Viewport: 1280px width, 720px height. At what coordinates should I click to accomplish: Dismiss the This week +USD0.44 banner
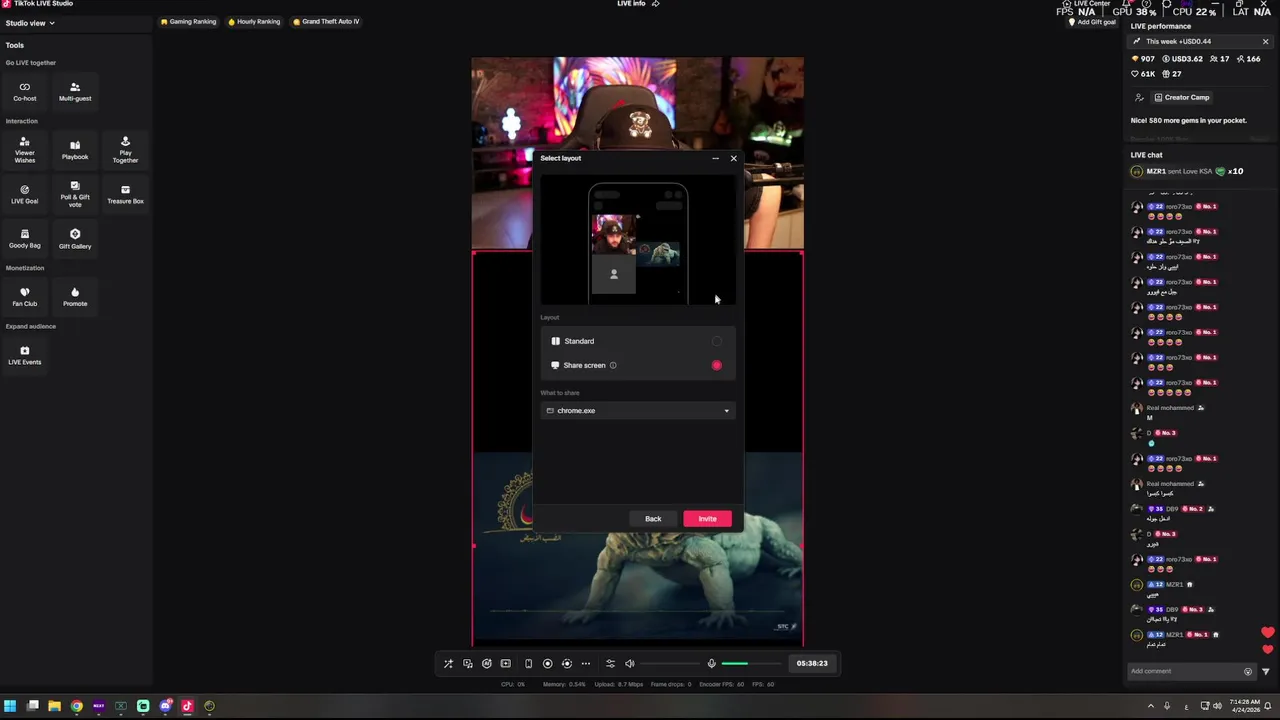1265,42
